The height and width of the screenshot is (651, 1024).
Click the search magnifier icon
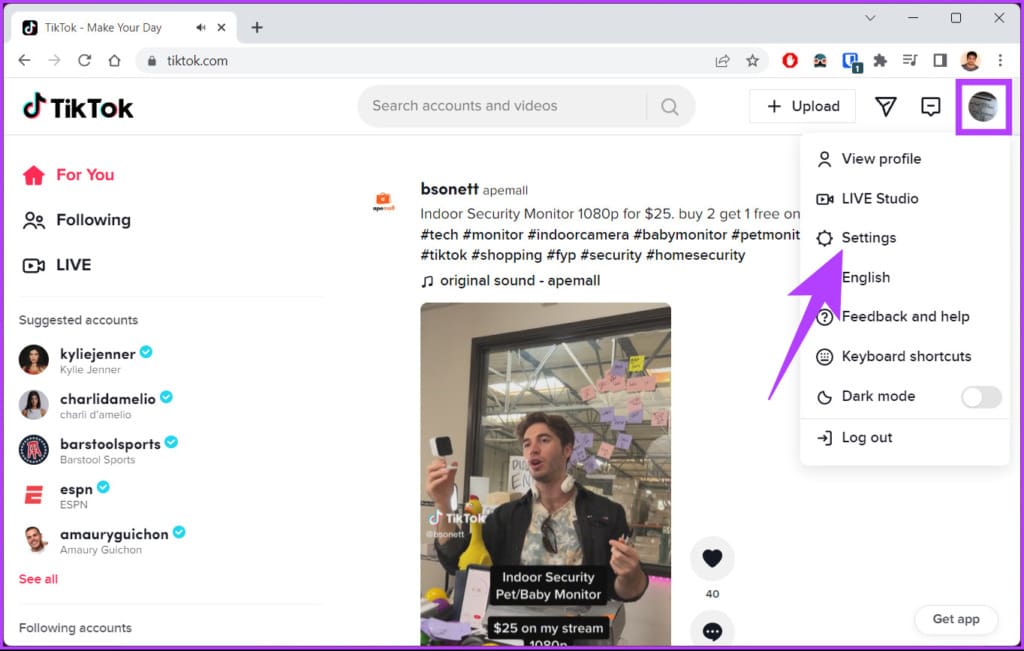click(x=669, y=106)
